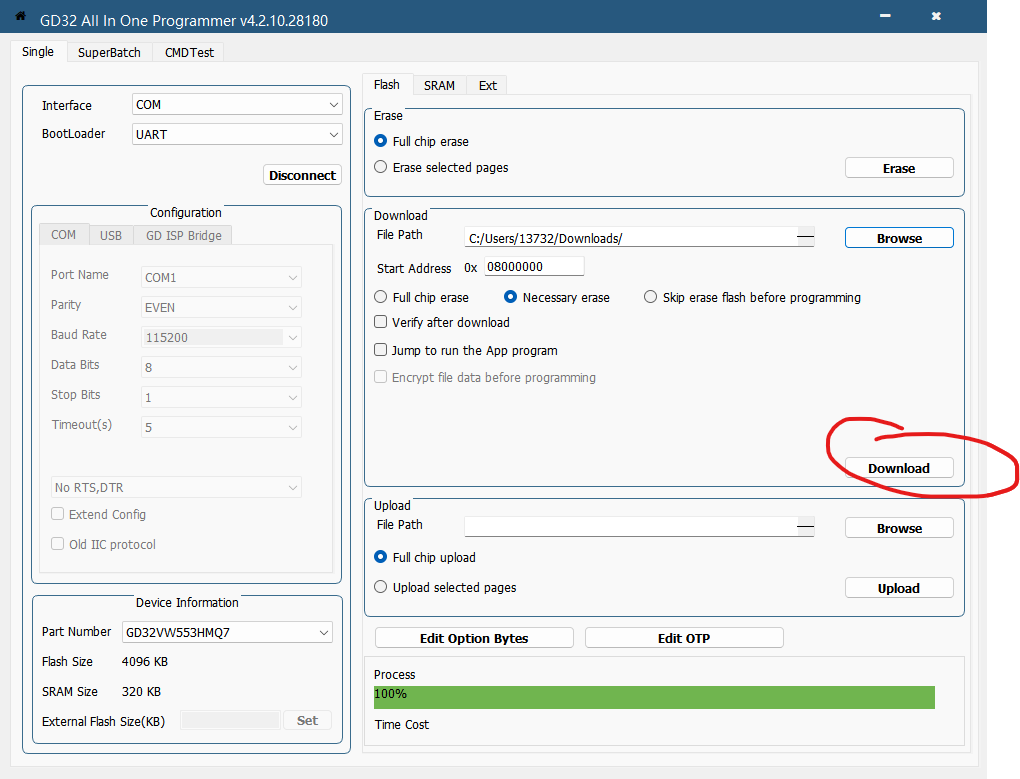Focus the Start Address input field
1020x779 pixels.
click(534, 267)
